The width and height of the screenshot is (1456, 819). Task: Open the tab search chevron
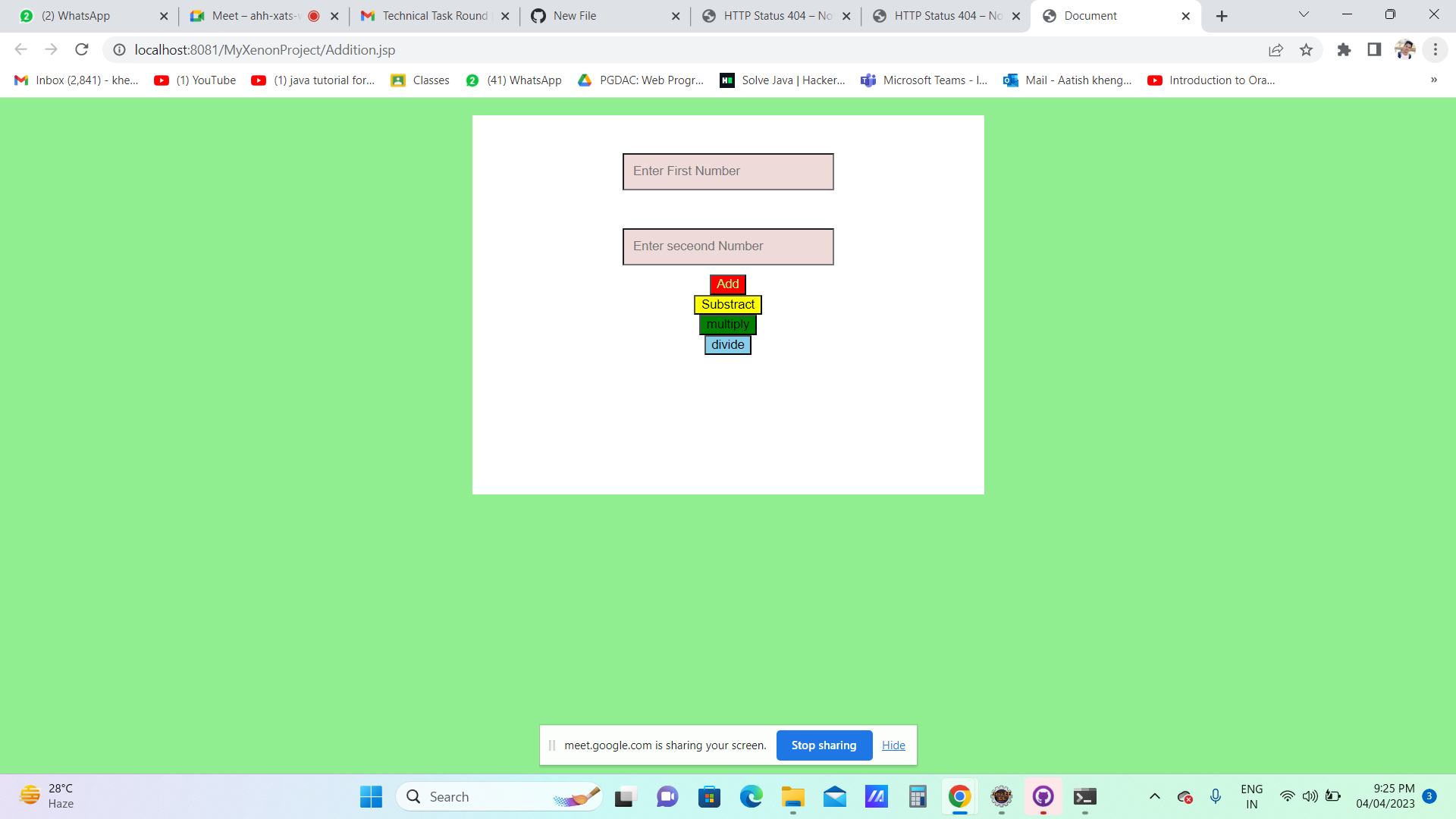click(1303, 14)
